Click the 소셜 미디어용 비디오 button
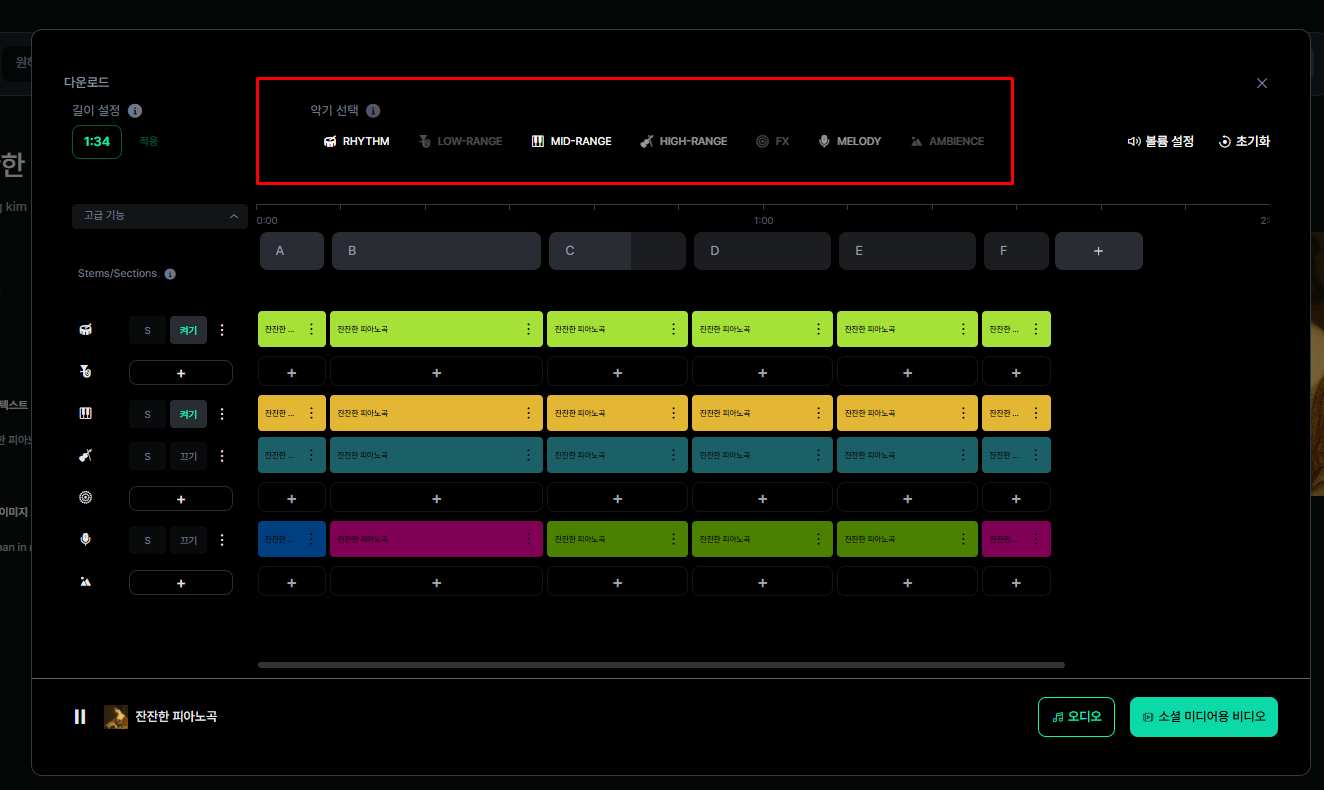The height and width of the screenshot is (790, 1324). coord(1203,717)
